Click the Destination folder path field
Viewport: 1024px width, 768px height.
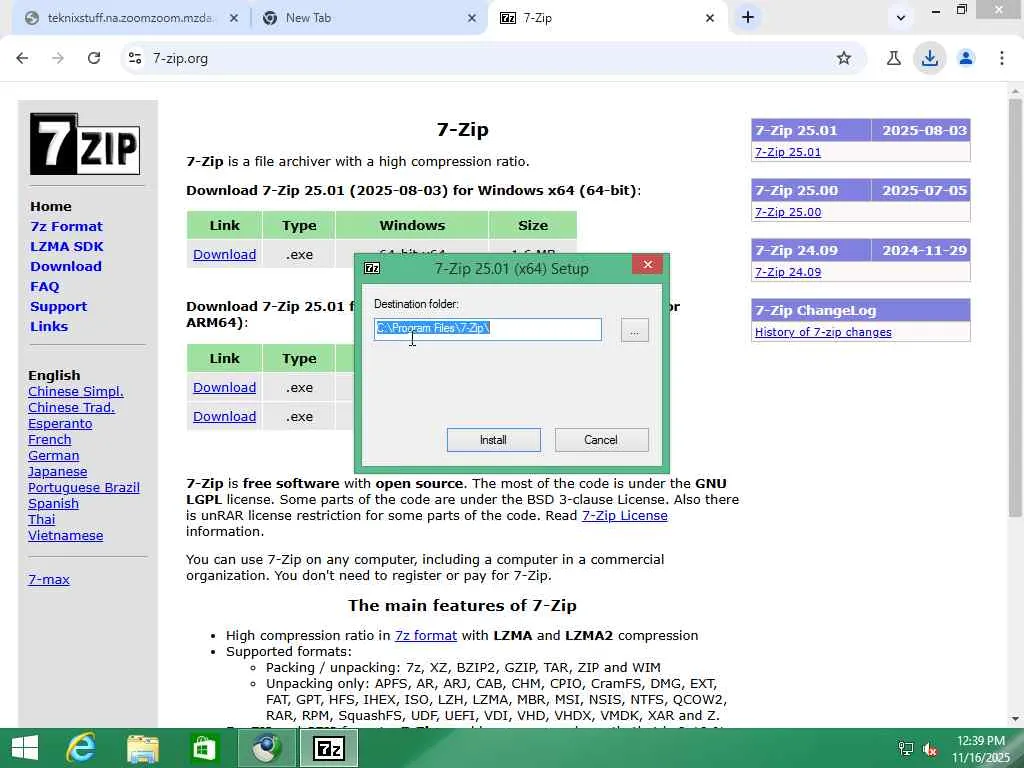[488, 329]
